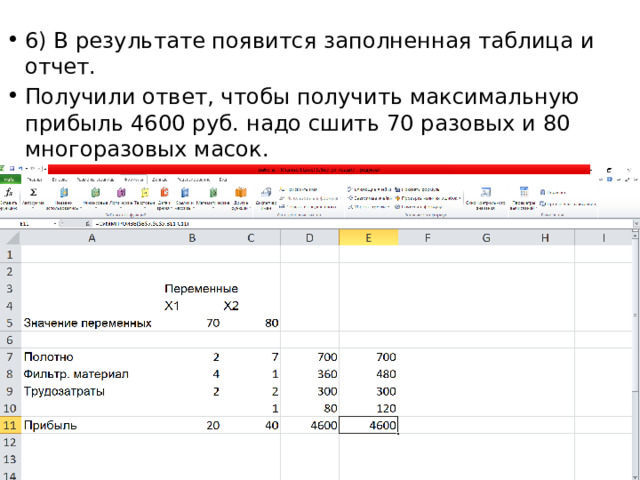640x480 pixels.
Task: Open the More Functions orange books icon
Action: [x=241, y=192]
